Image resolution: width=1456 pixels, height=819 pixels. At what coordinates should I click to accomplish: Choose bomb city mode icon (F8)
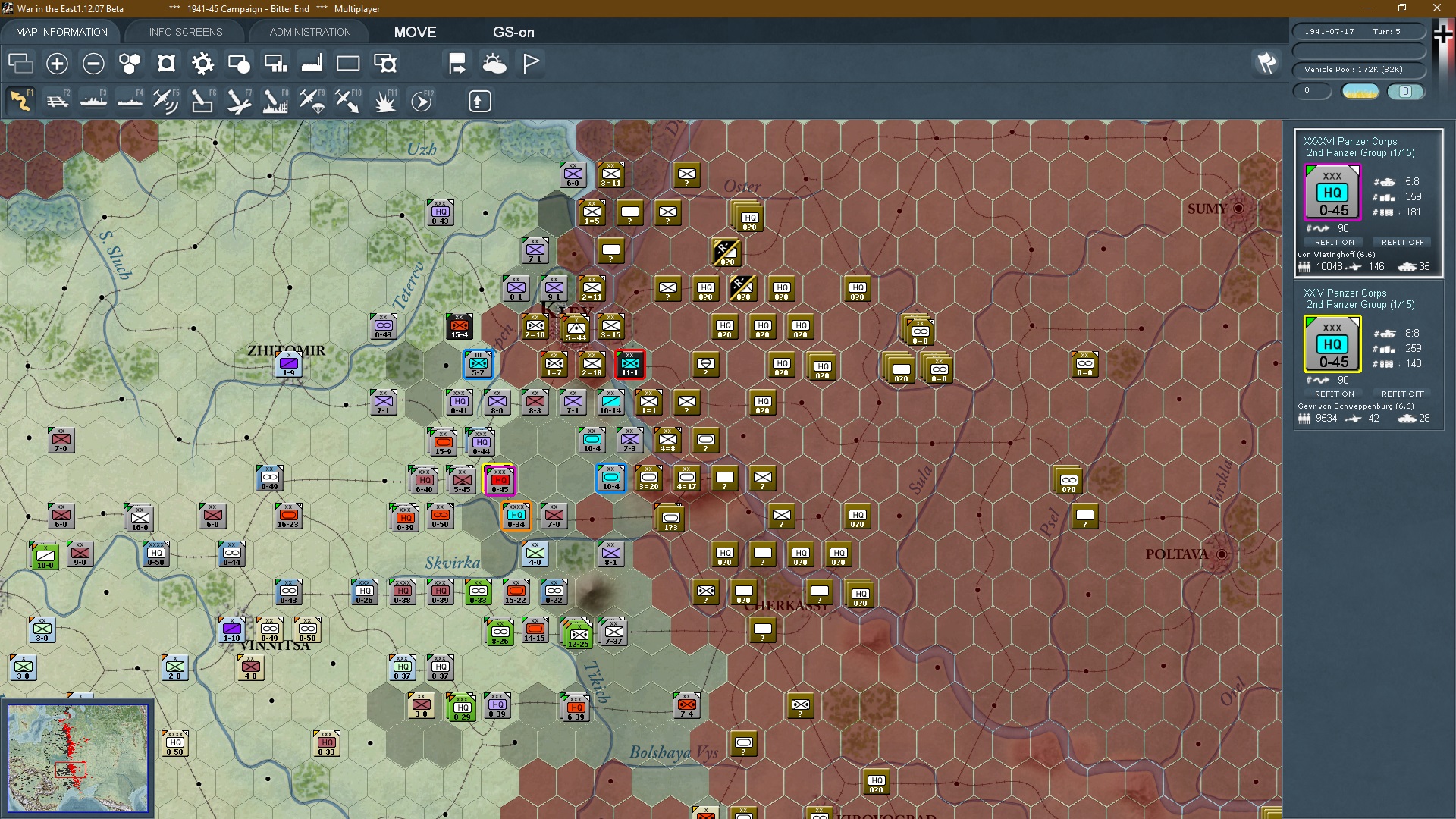tap(275, 101)
